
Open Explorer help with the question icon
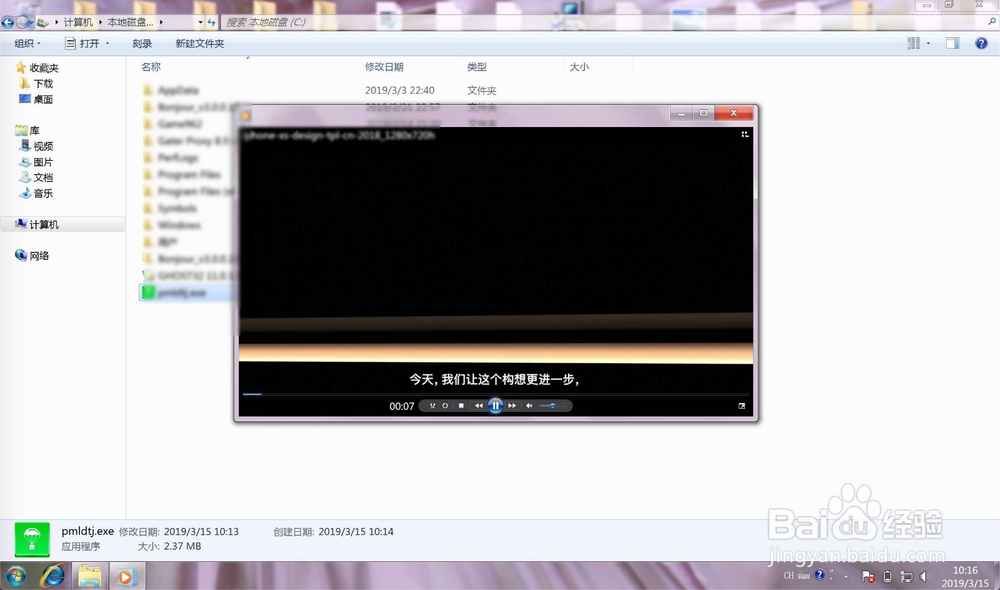click(x=981, y=43)
